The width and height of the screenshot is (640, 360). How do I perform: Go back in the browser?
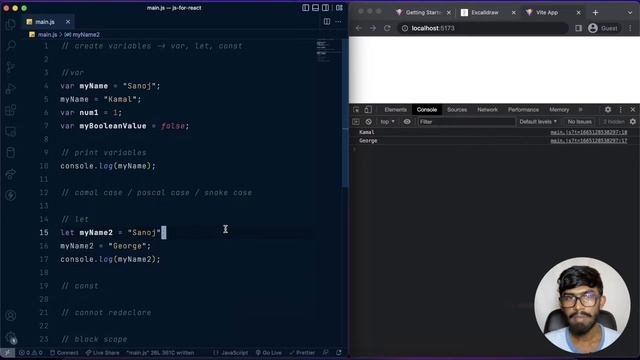click(x=358, y=28)
